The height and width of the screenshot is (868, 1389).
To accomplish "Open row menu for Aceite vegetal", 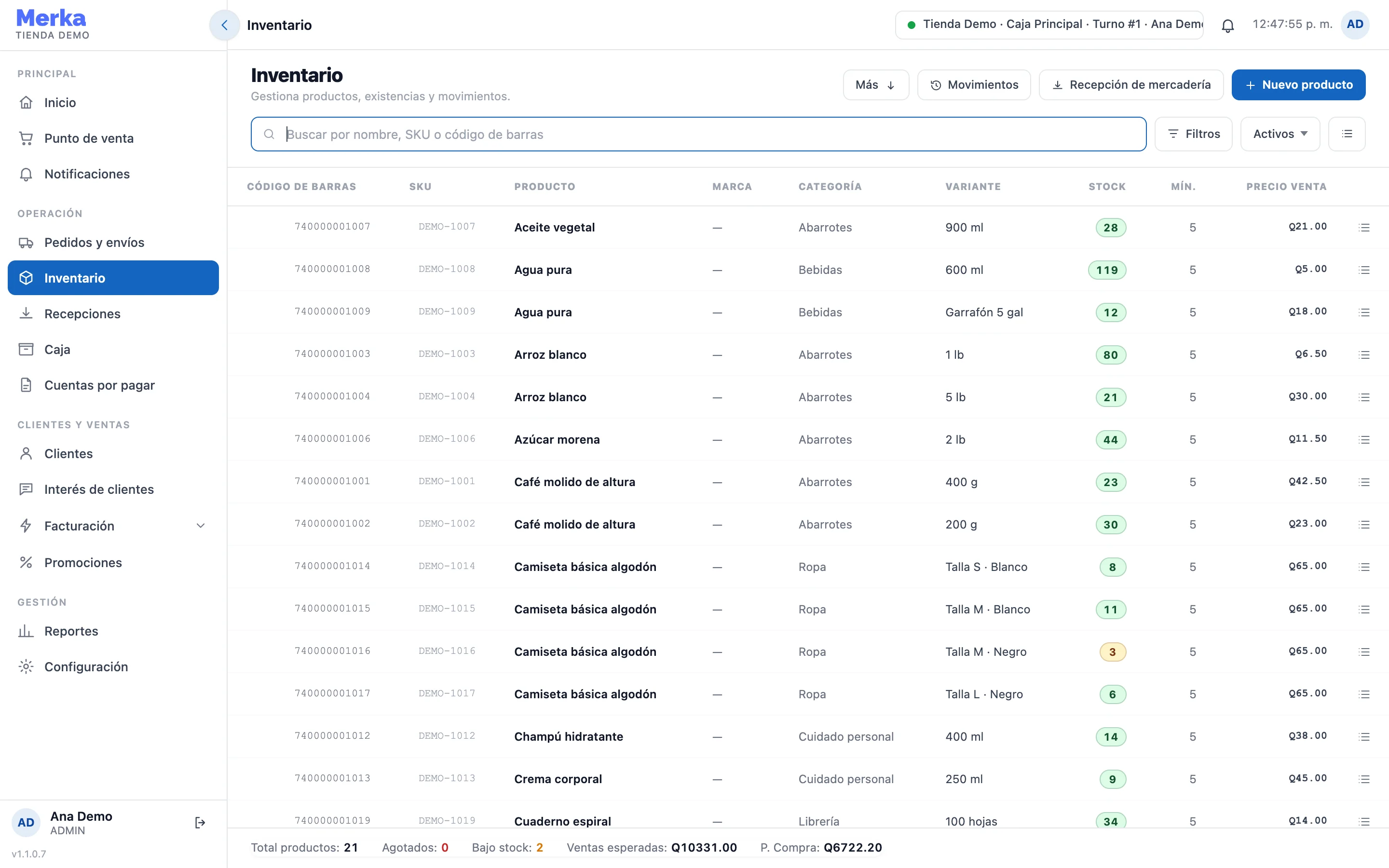I will (1364, 228).
